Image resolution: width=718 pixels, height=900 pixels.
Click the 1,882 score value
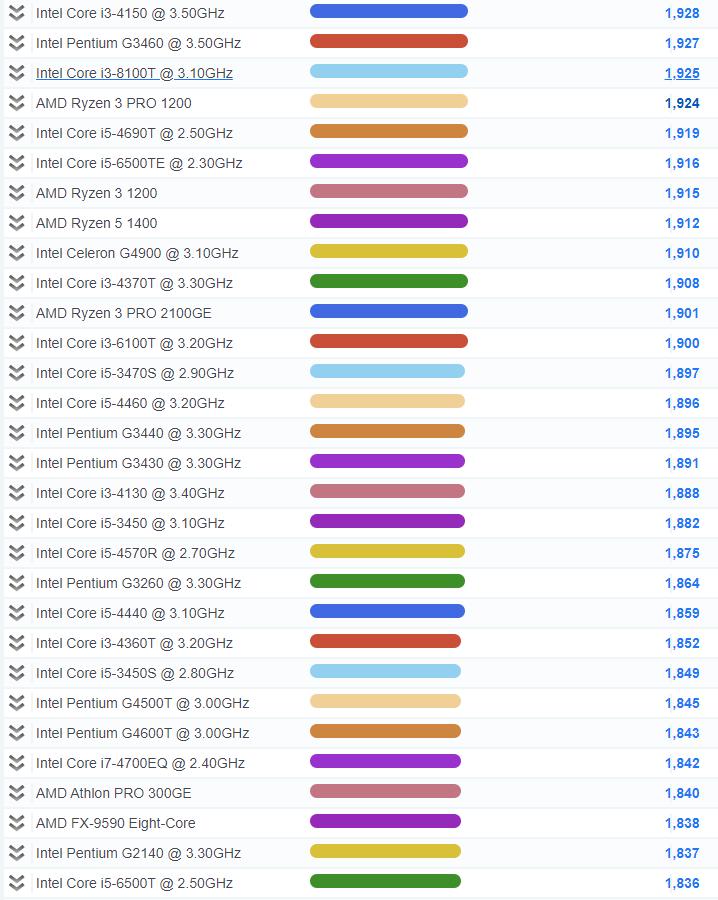coord(682,523)
